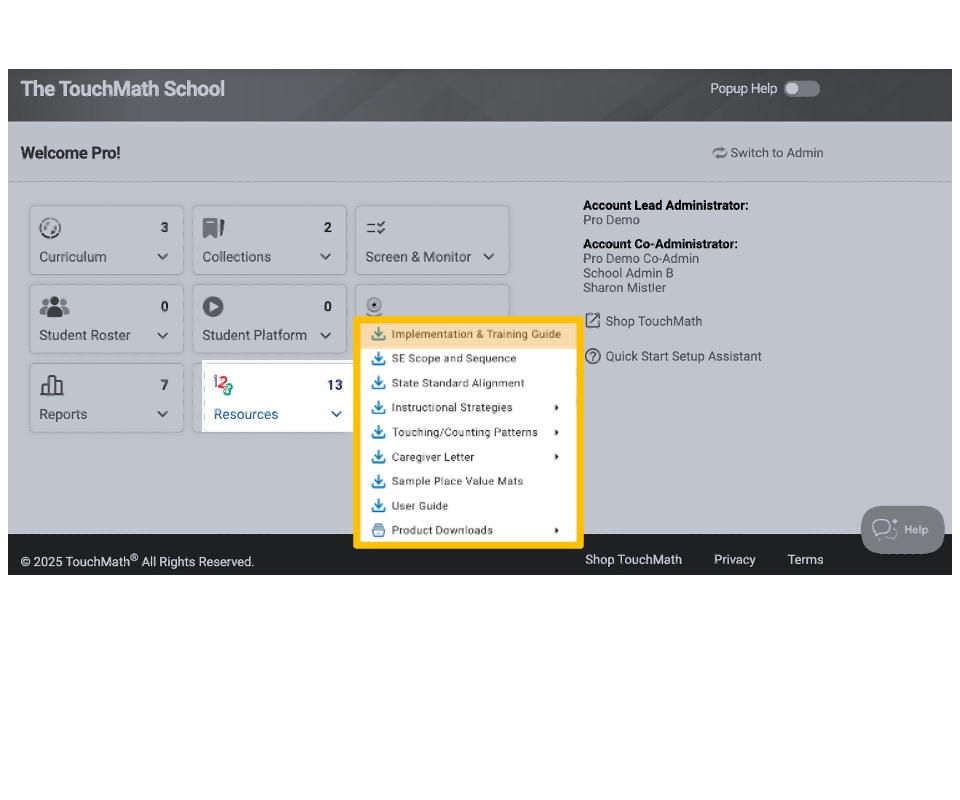This screenshot has width=960, height=800.
Task: Open the Help chat button
Action: (902, 529)
